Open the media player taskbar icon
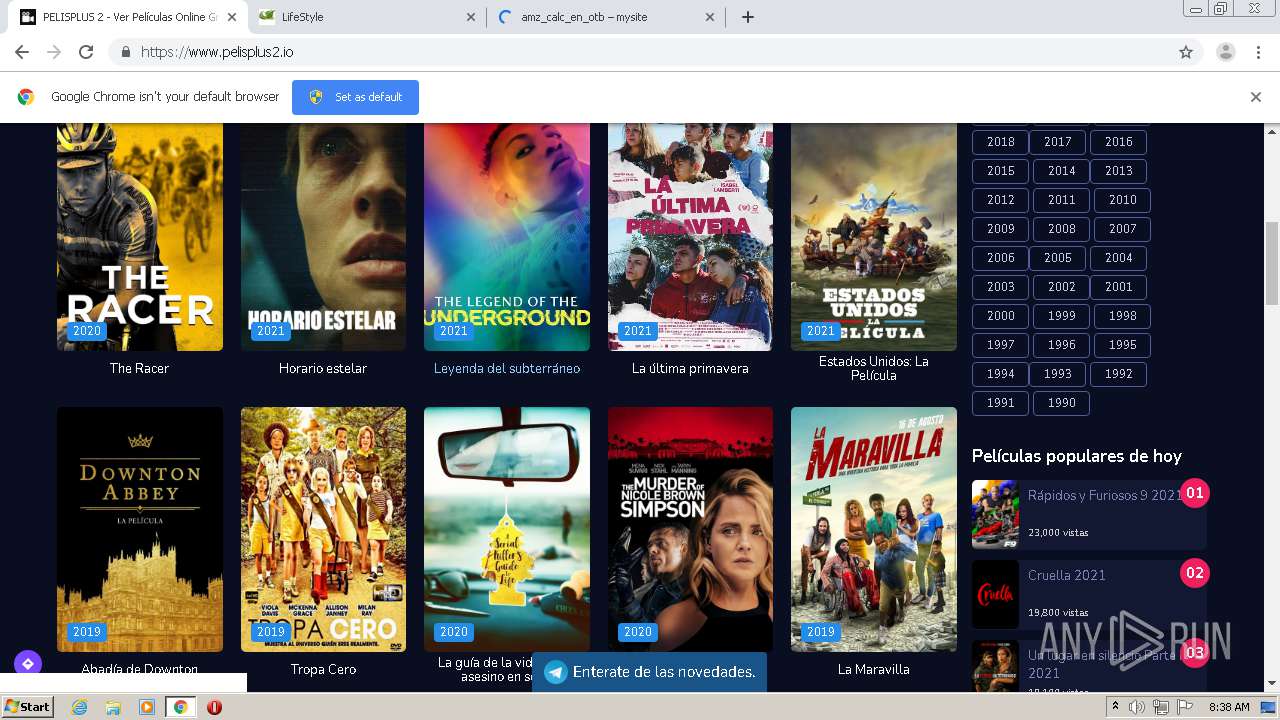Screen dimensions: 1280x720 pyautogui.click(x=147, y=707)
